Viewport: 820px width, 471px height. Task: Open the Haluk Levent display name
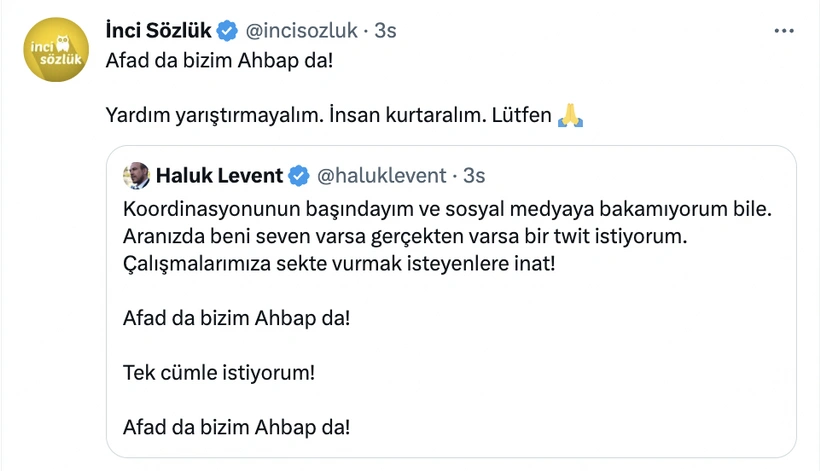[218, 177]
